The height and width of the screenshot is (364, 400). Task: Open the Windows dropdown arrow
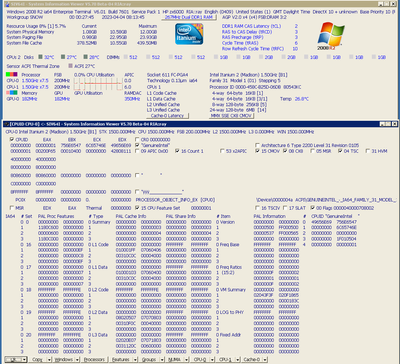[77, 360]
